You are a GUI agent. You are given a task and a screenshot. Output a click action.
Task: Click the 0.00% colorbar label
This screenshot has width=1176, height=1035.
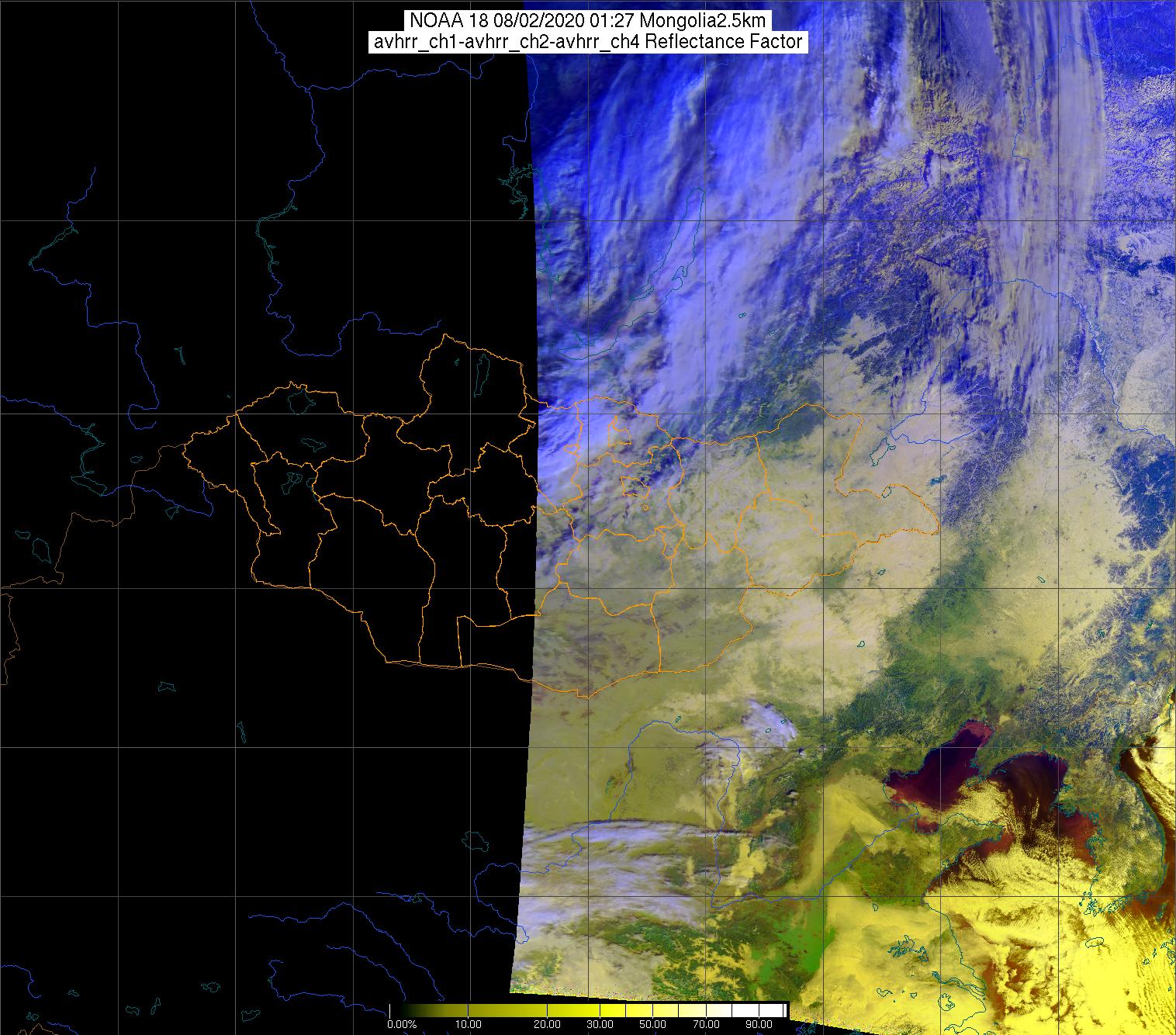402,1024
